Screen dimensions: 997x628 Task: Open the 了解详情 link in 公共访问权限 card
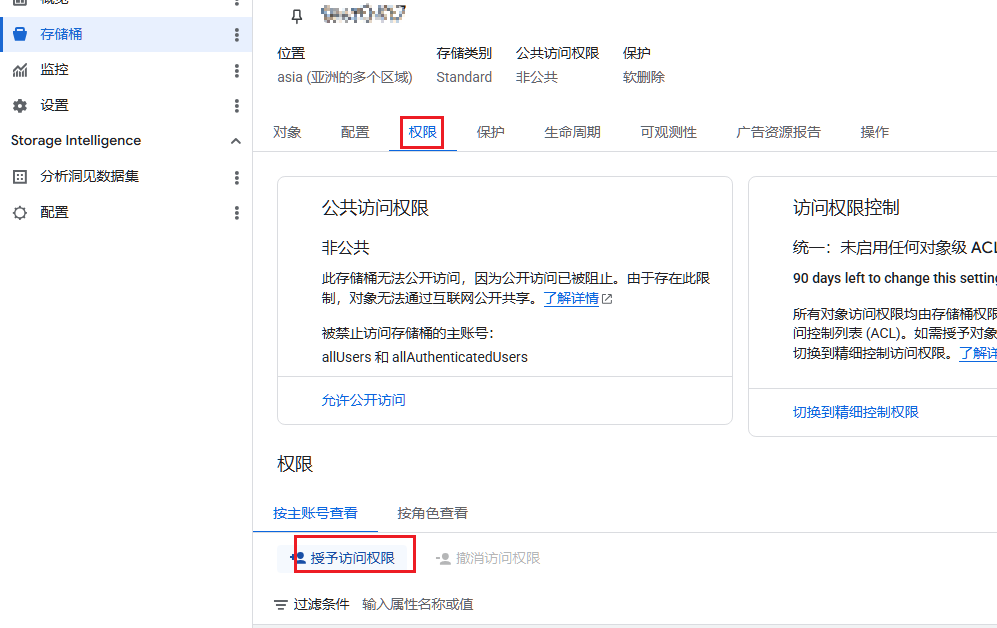571,298
